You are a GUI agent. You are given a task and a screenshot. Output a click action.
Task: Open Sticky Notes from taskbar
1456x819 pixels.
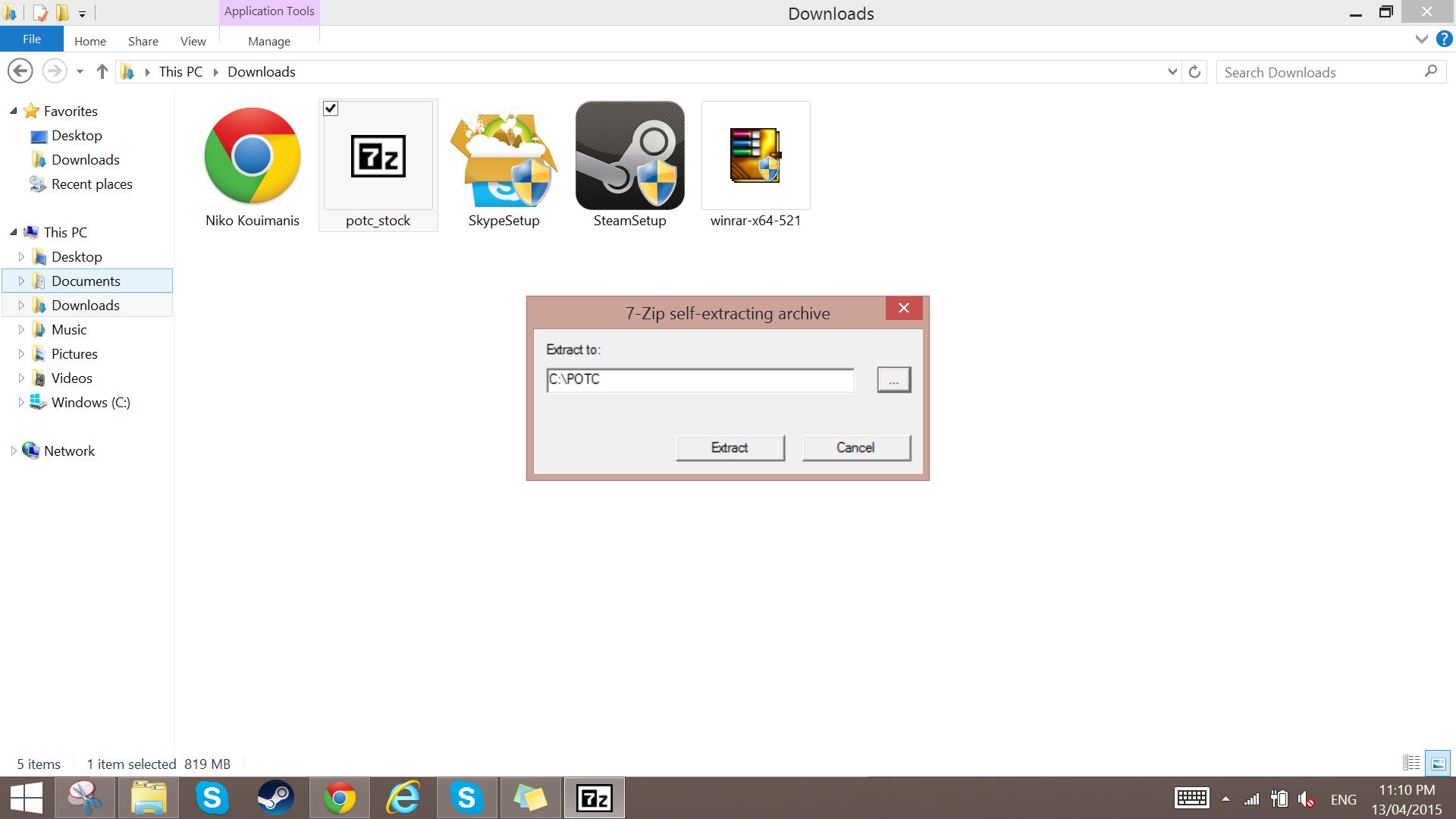[x=530, y=798]
